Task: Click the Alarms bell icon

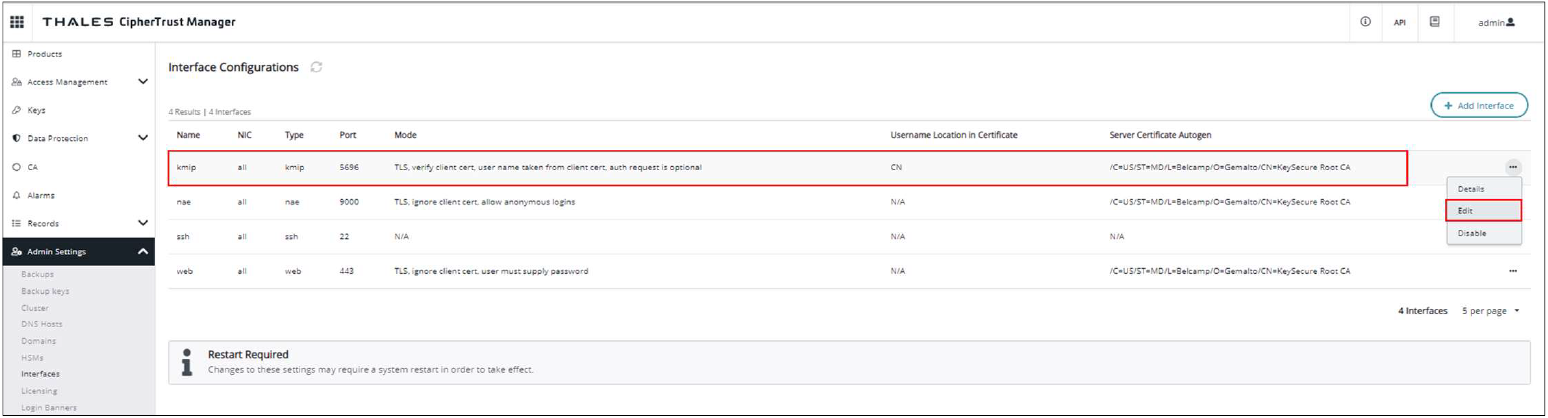Action: pos(16,195)
